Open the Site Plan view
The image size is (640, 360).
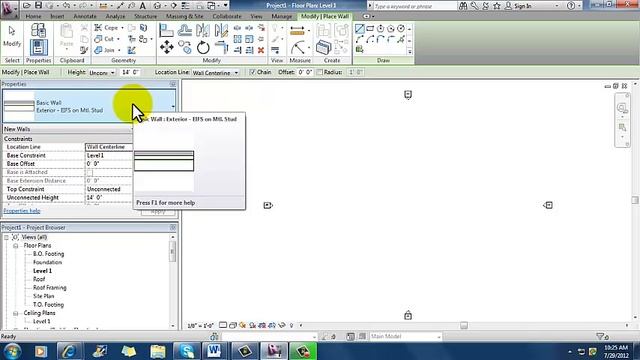[x=44, y=296]
